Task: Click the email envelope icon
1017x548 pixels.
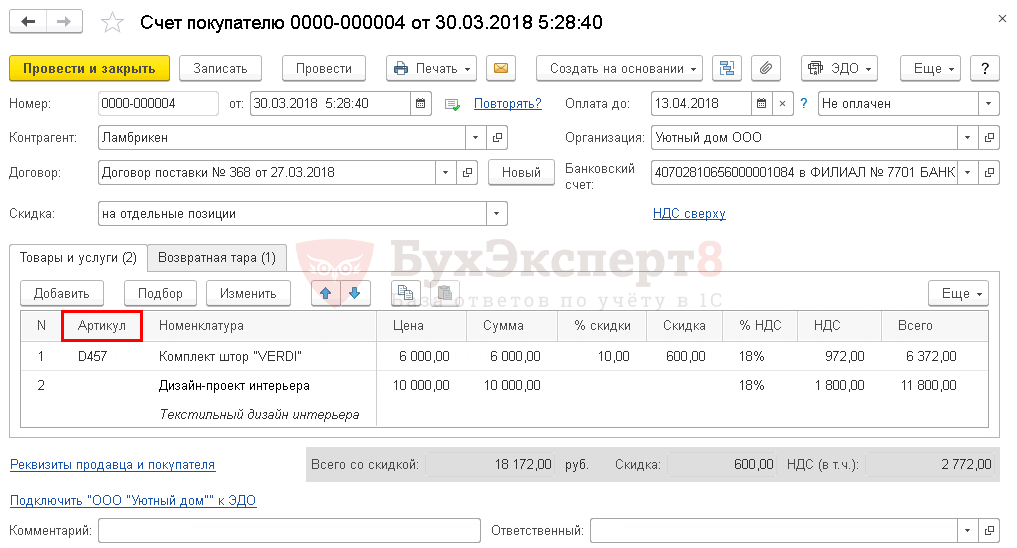Action: pos(500,69)
